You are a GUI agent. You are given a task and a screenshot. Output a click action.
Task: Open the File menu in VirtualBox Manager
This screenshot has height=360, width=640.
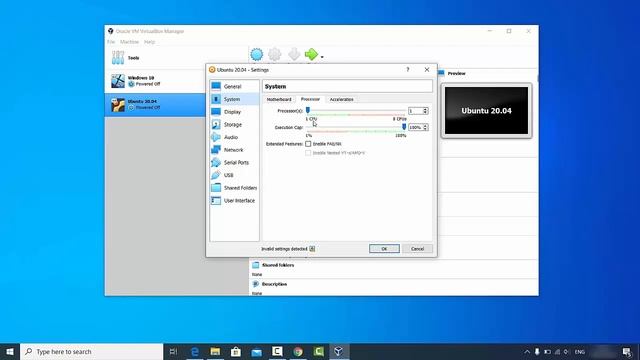click(x=111, y=42)
